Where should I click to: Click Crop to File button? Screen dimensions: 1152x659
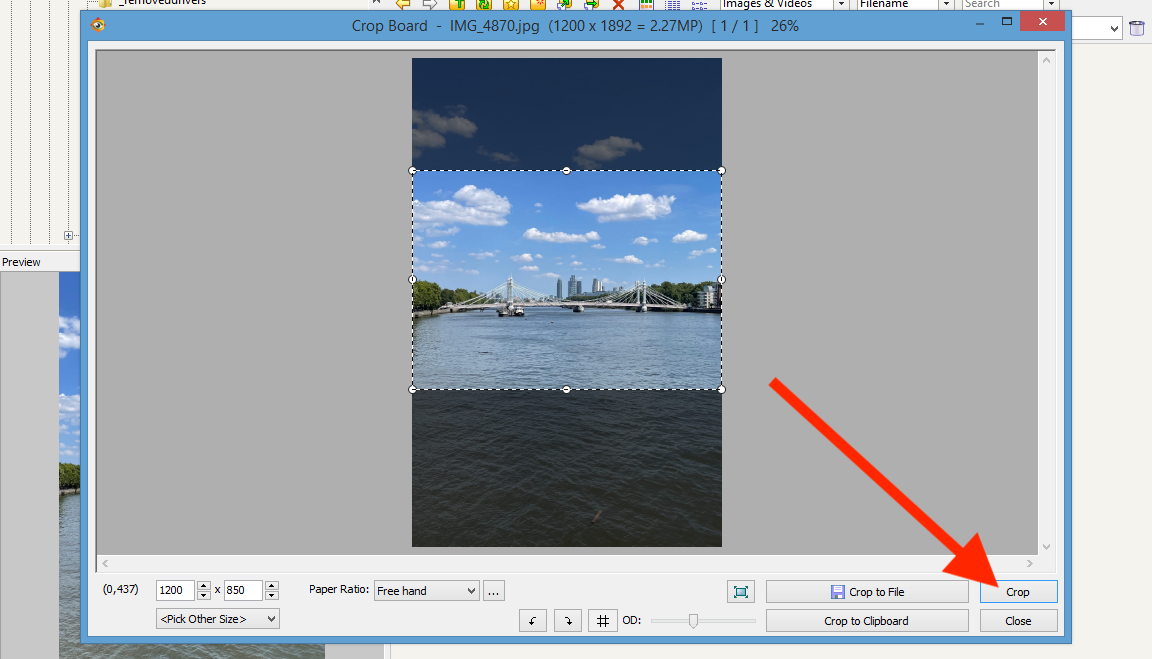pyautogui.click(x=867, y=591)
